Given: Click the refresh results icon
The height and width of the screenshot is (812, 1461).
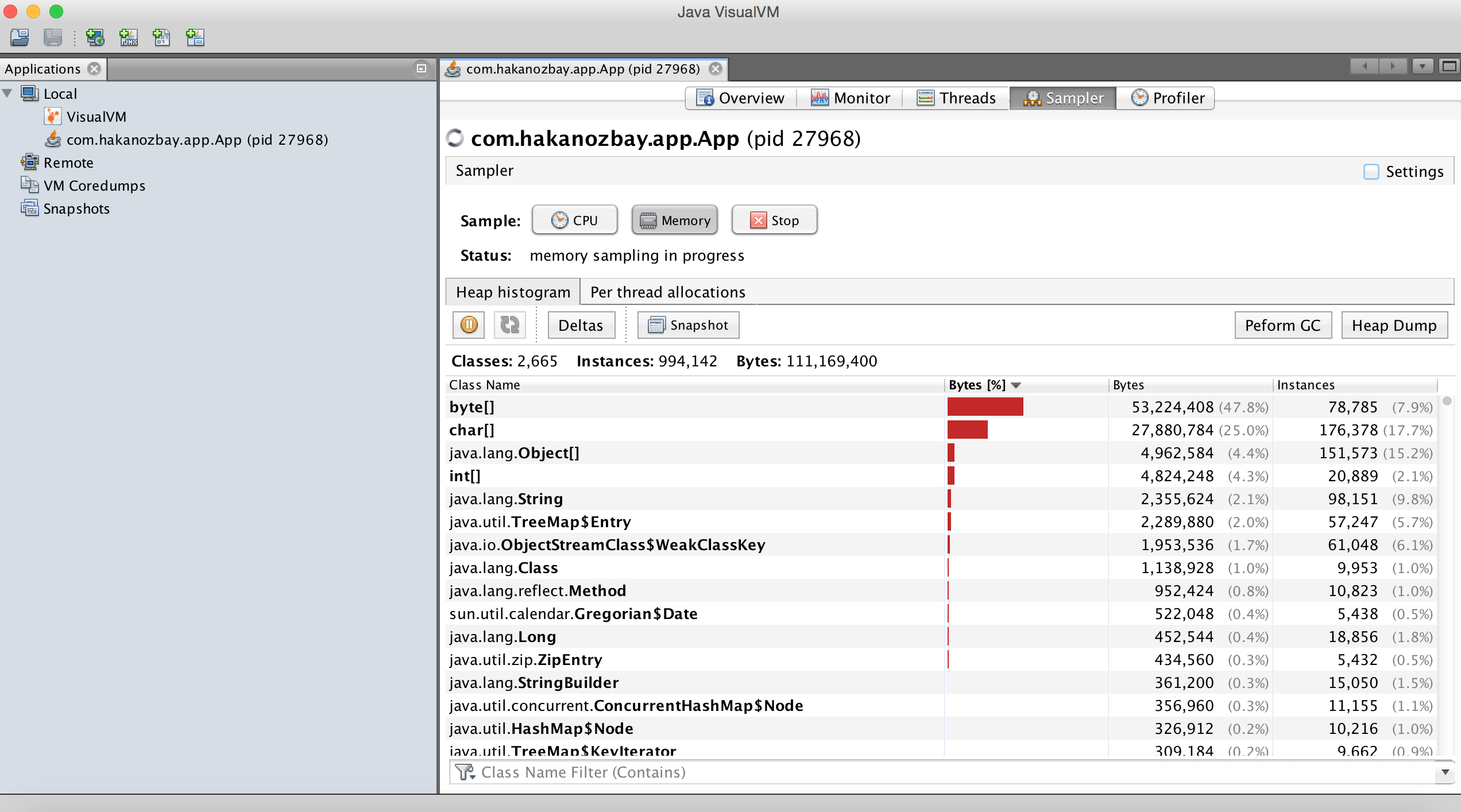Looking at the screenshot, I should [x=509, y=325].
